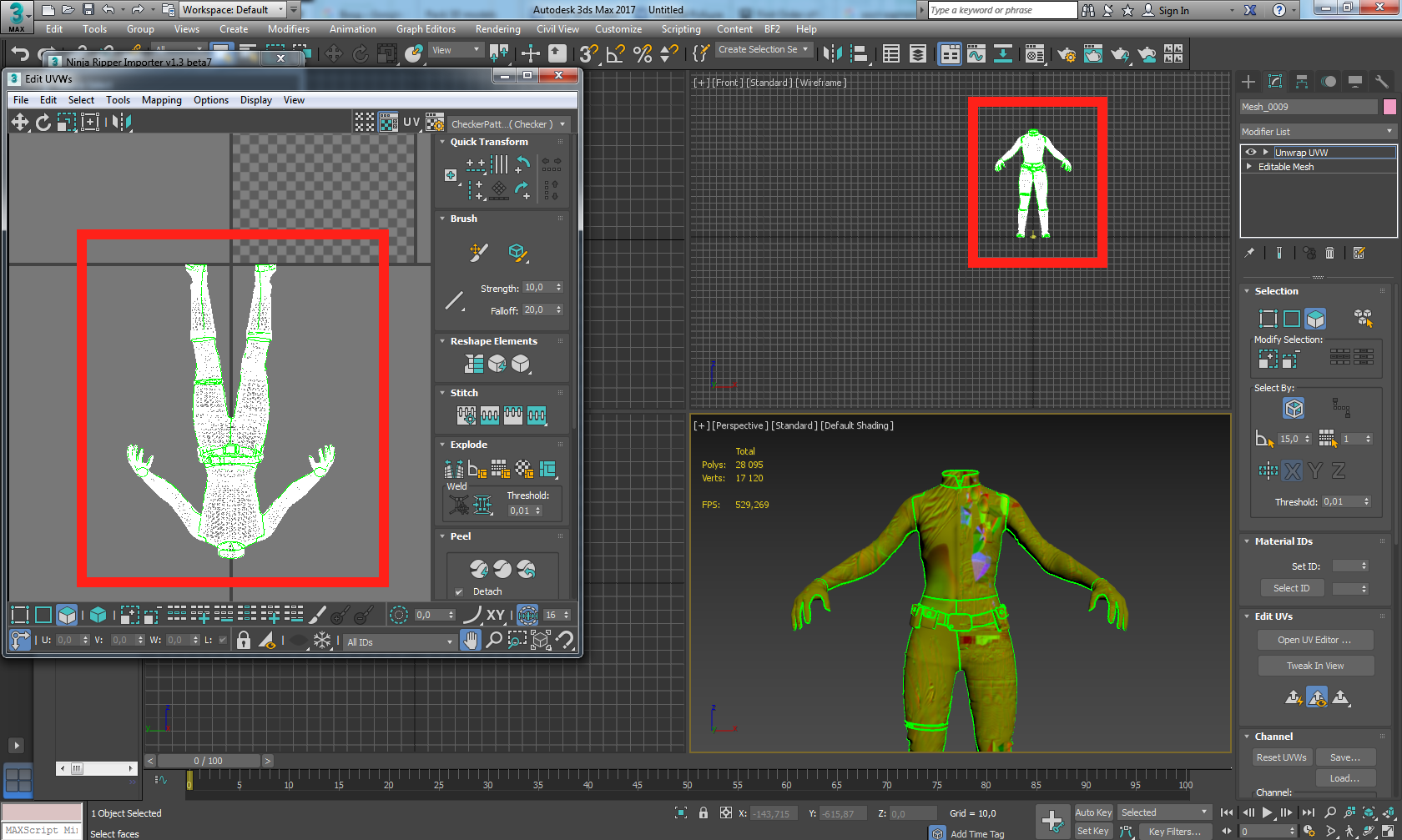The height and width of the screenshot is (840, 1402).
Task: Click the Weld Threshold value field in Edit UVWs
Action: pyautogui.click(x=520, y=511)
